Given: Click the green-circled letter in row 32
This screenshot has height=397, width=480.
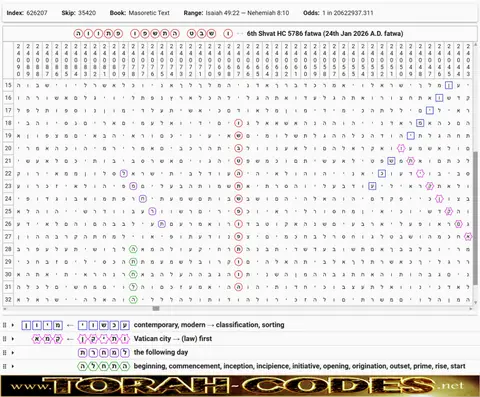Looking at the screenshot, I should pyautogui.click(x=133, y=300).
